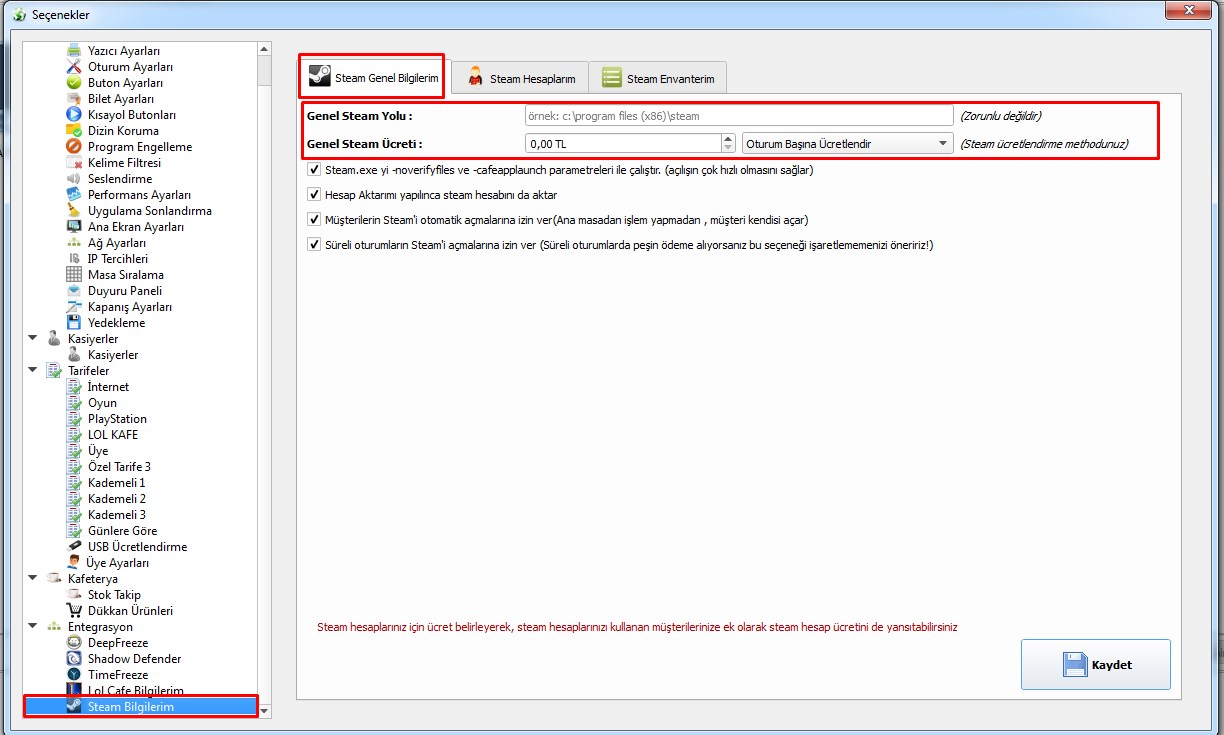Click the Dizin Koruma folder icon

point(74,131)
